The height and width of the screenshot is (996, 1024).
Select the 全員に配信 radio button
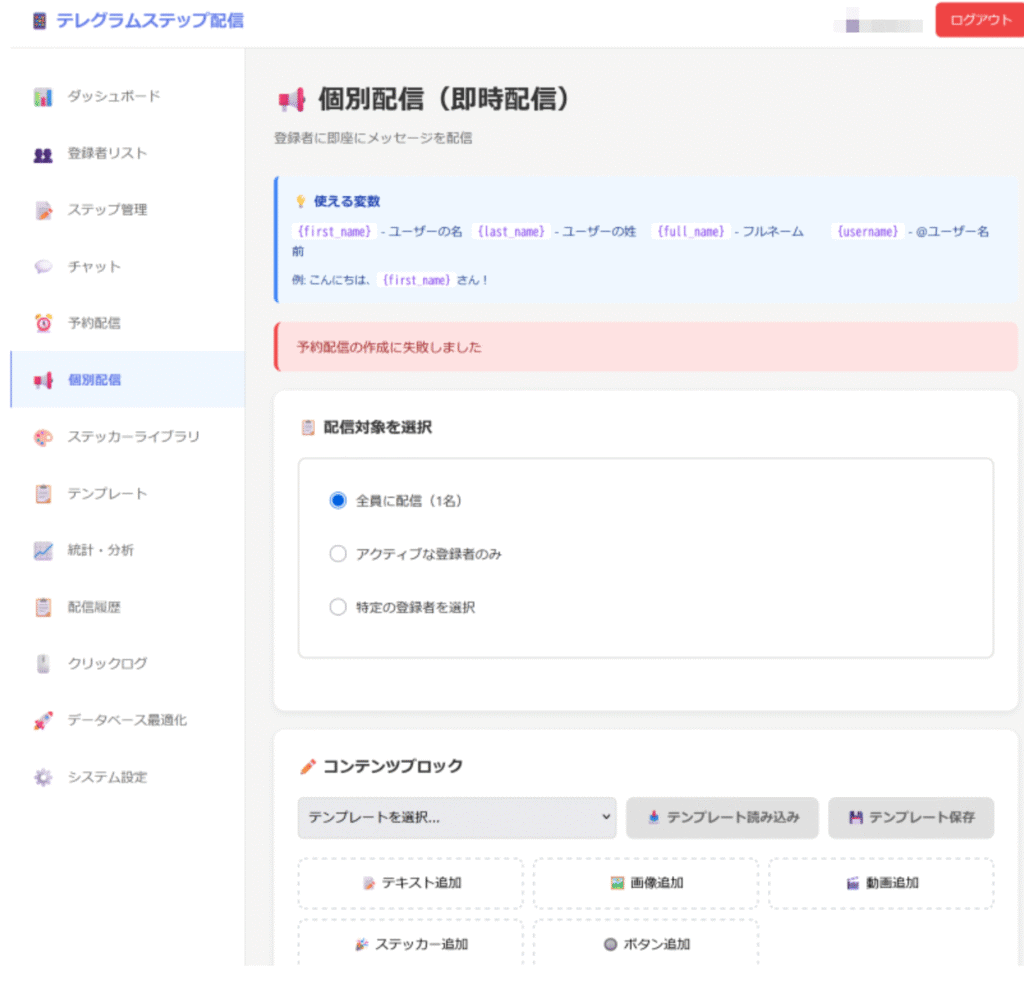(x=338, y=500)
